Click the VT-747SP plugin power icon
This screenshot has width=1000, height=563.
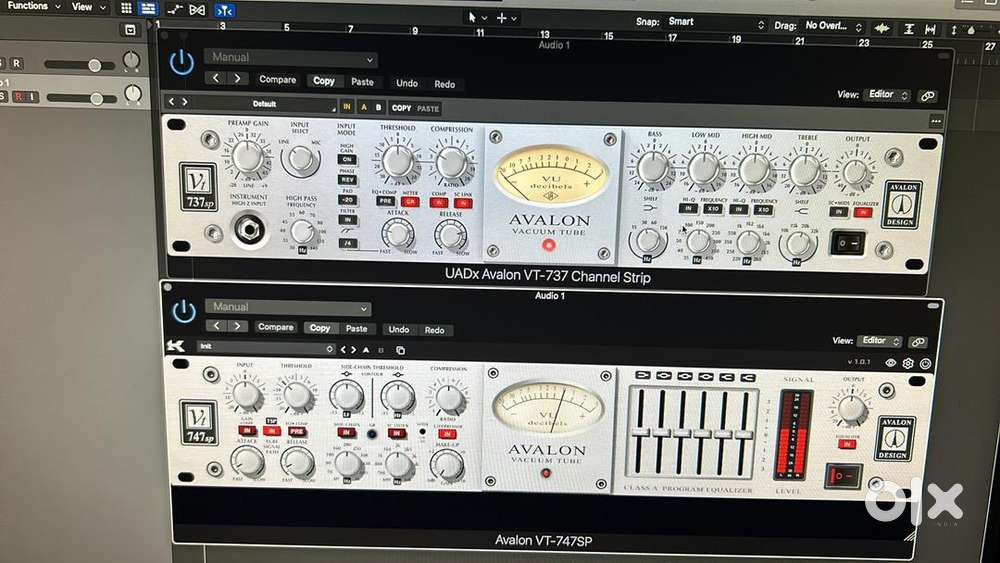184,311
